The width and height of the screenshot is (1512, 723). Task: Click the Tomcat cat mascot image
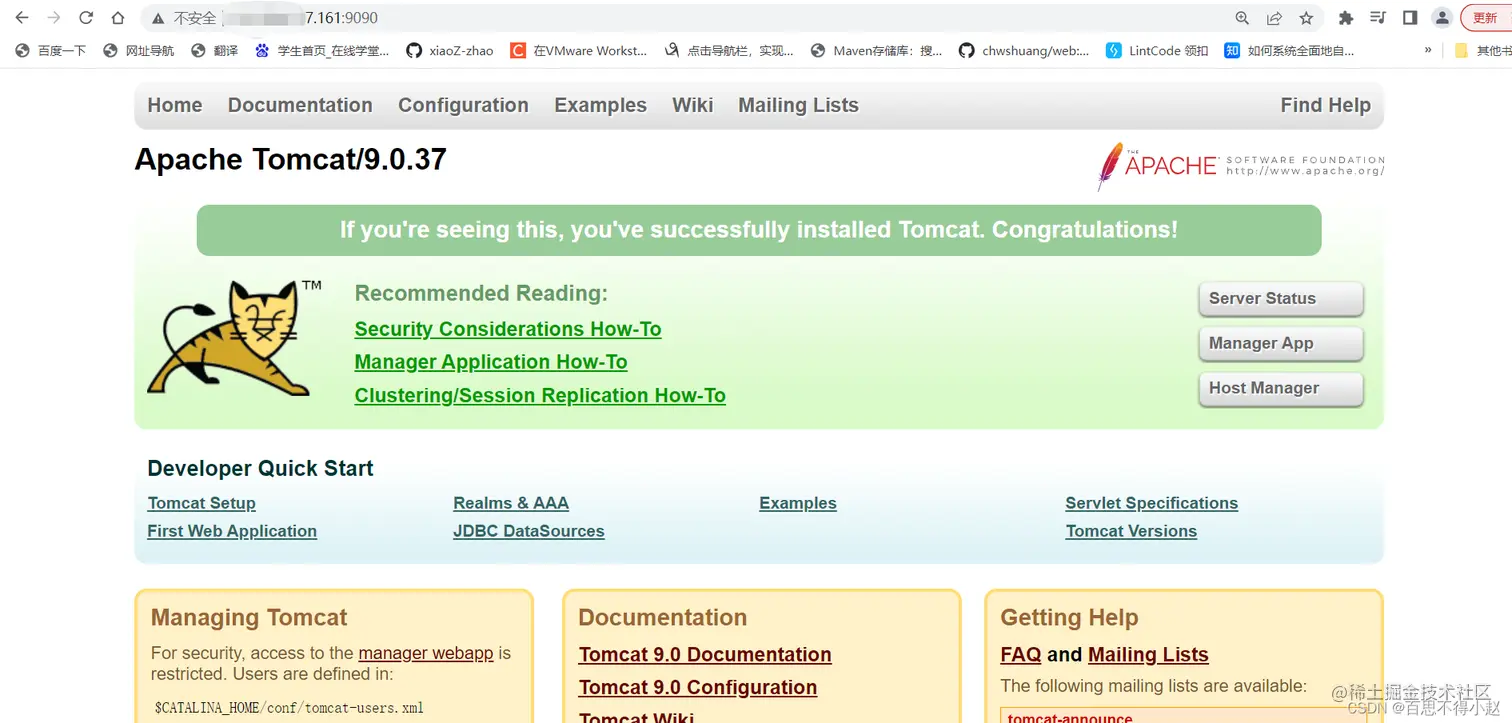[235, 337]
